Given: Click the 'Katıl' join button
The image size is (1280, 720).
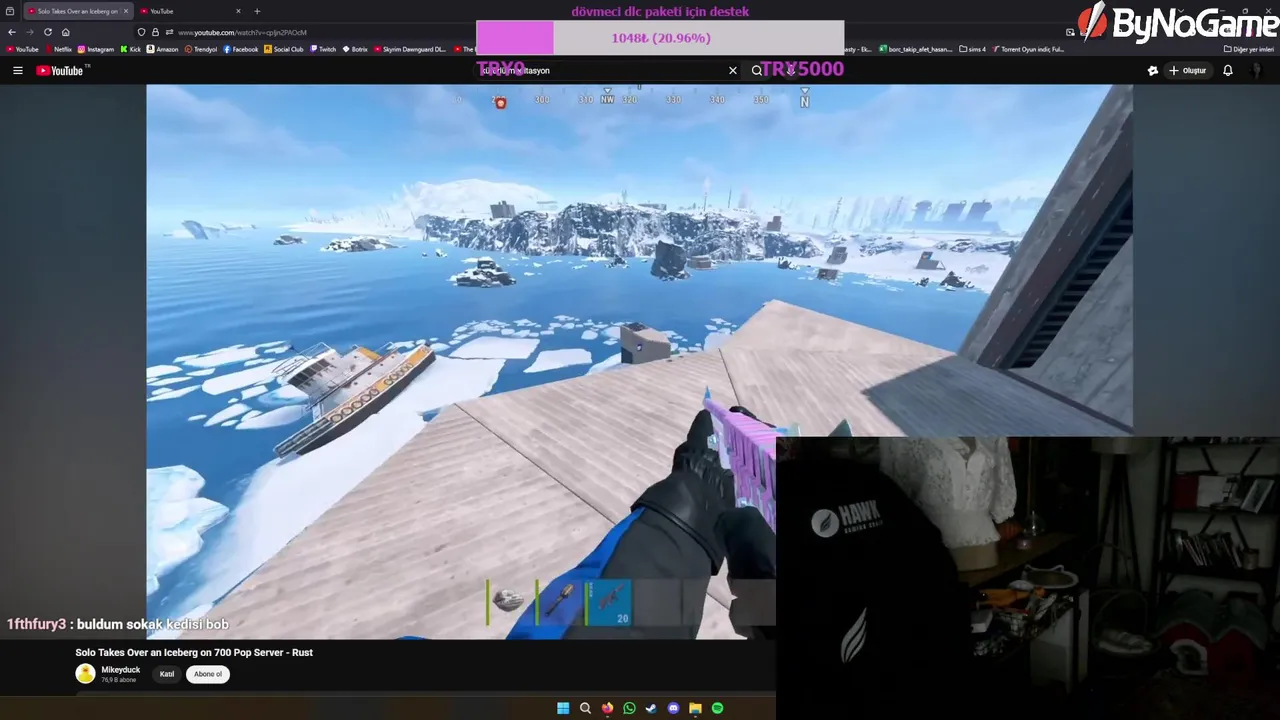Looking at the screenshot, I should pos(167,674).
